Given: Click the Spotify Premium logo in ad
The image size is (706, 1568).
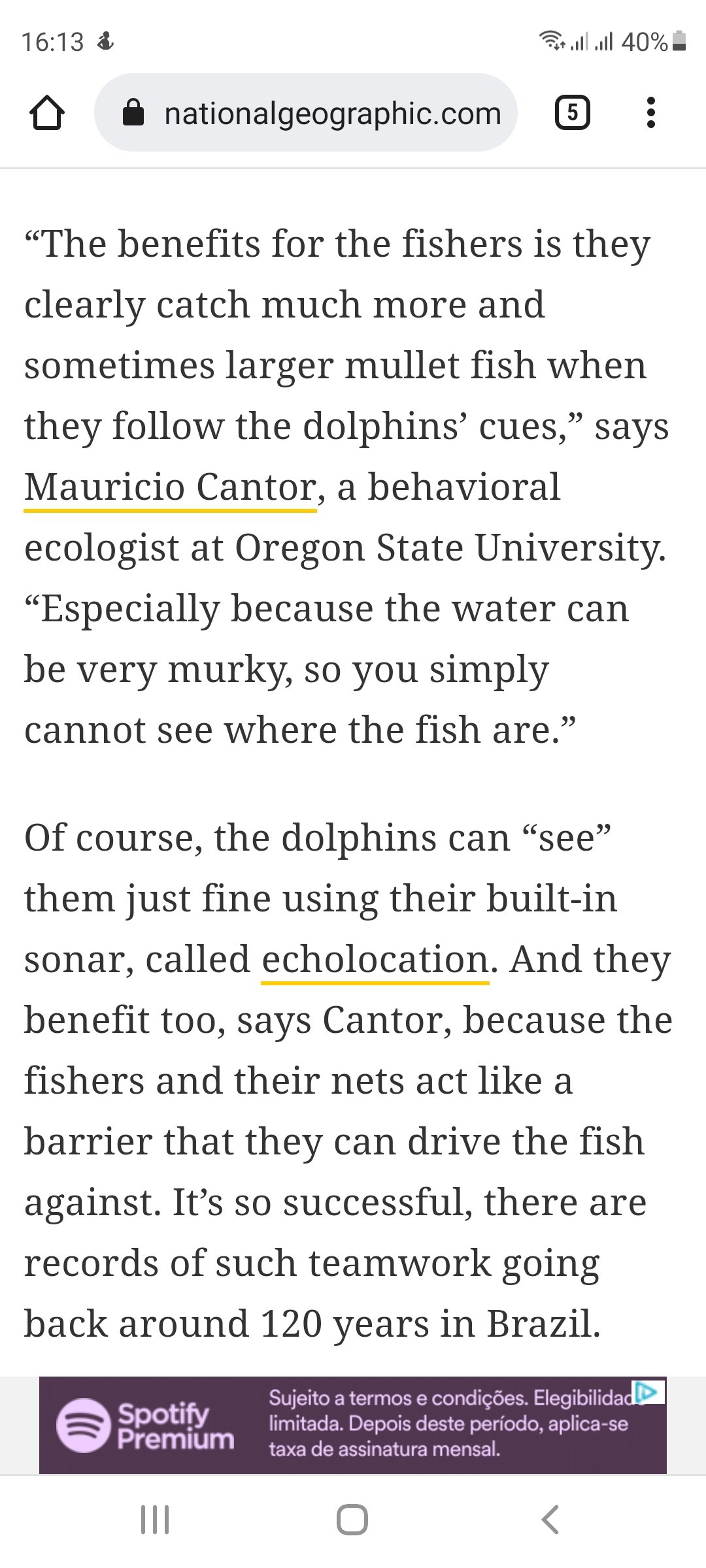Looking at the screenshot, I should 145,1425.
